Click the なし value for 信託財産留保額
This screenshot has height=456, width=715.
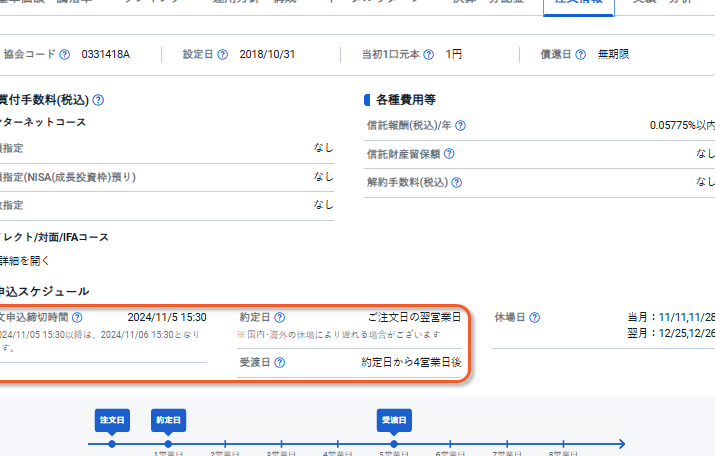coord(705,154)
